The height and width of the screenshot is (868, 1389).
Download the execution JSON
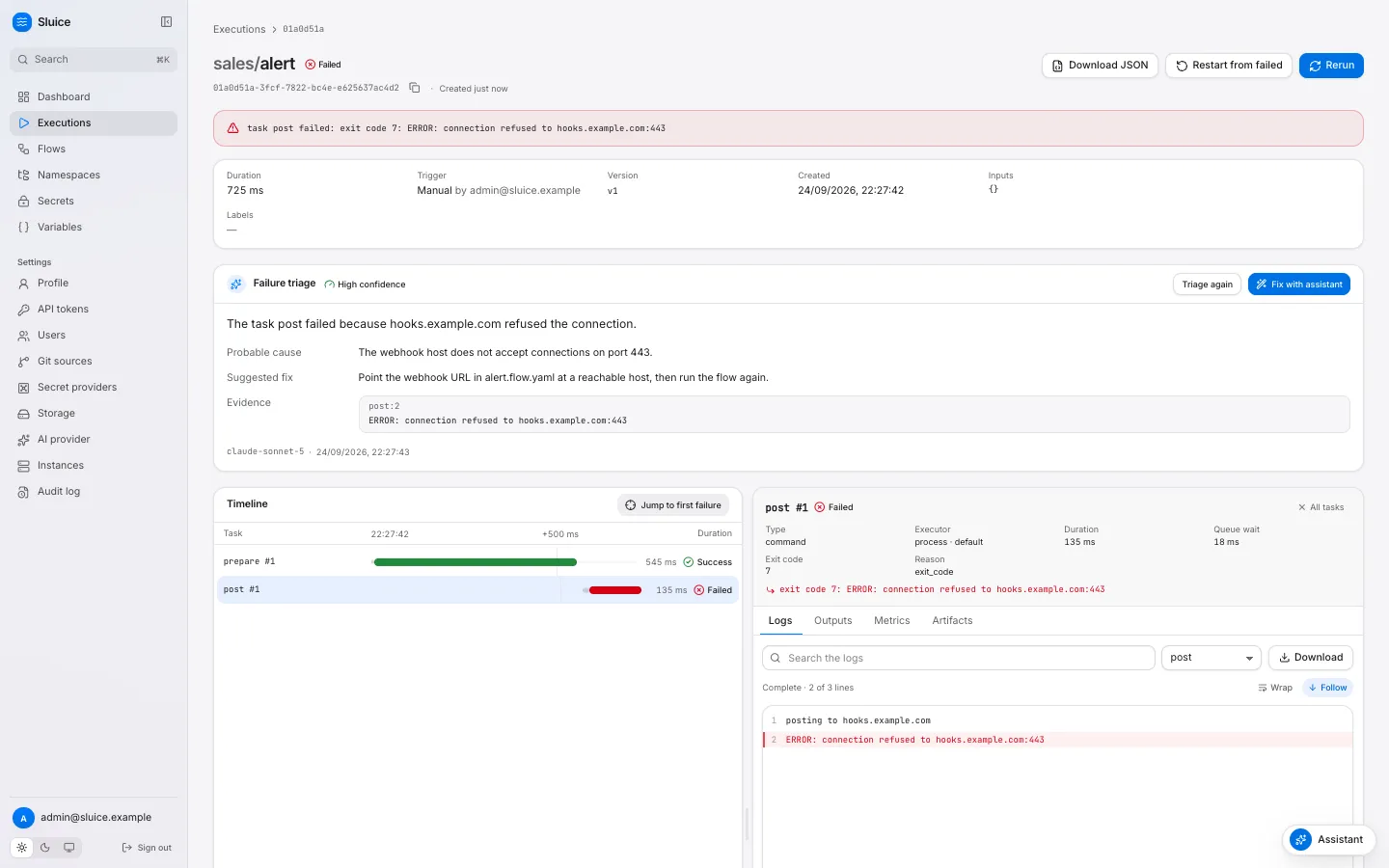[1100, 65]
